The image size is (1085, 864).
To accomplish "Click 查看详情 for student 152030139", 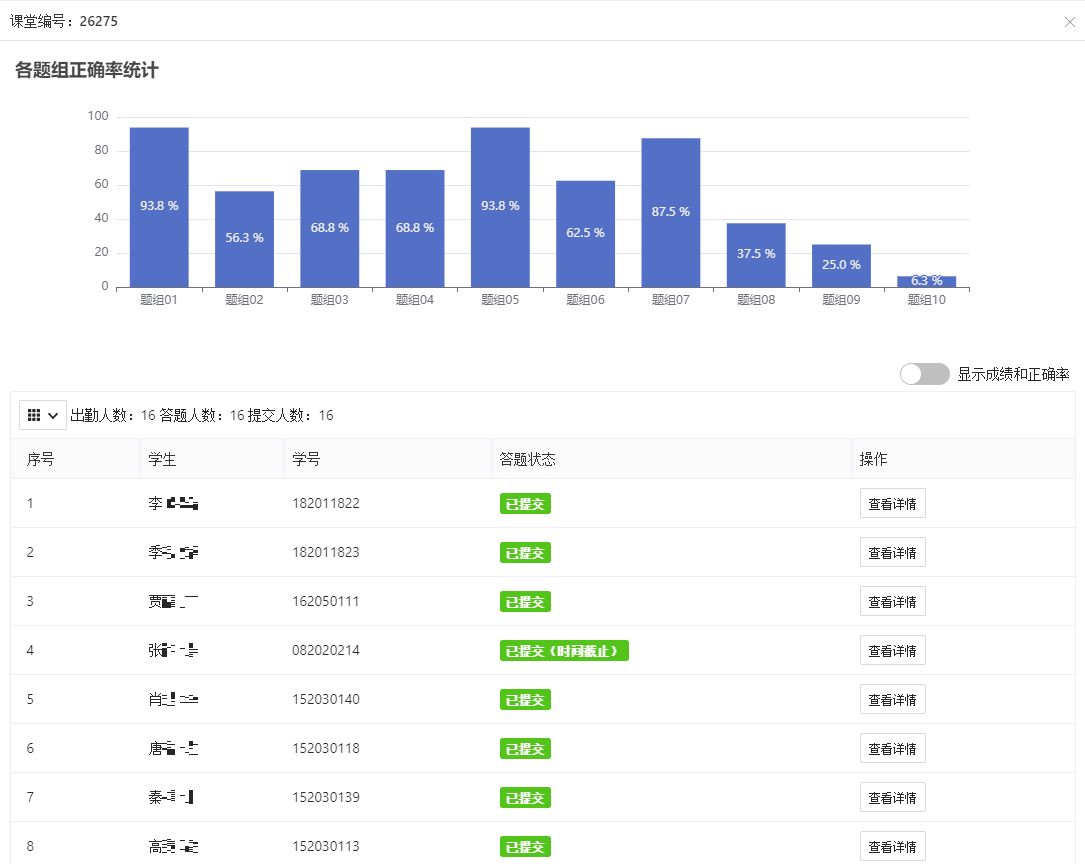I will (x=892, y=797).
